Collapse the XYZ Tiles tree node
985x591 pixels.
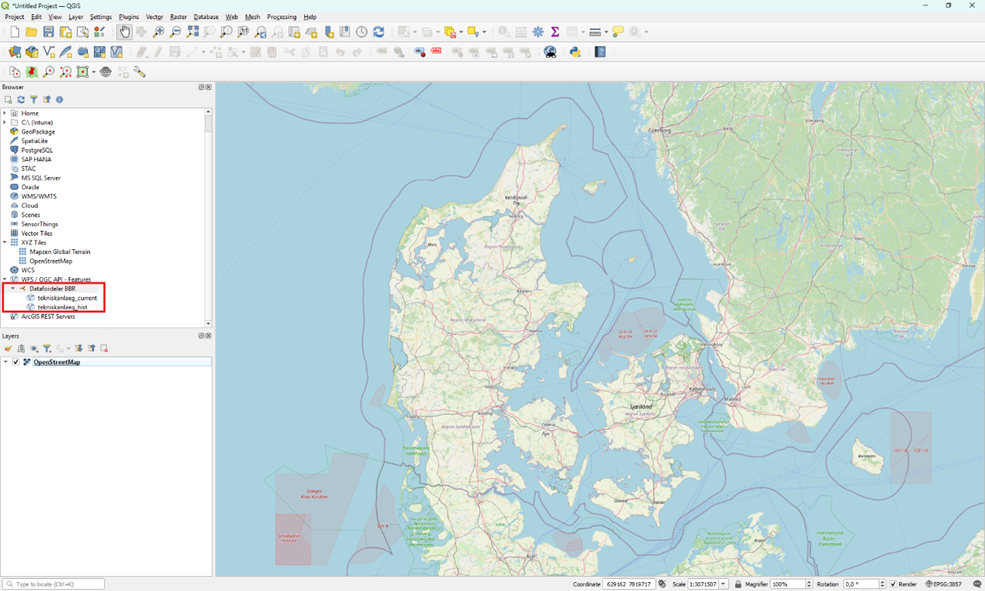pyautogui.click(x=5, y=242)
